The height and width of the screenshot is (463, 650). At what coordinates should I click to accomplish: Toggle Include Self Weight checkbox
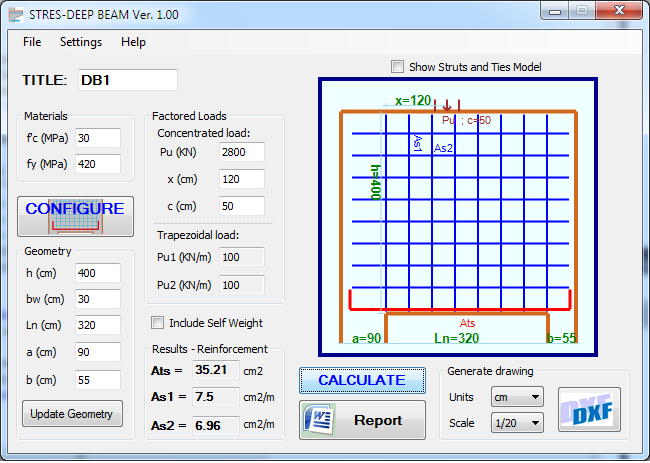tap(158, 323)
